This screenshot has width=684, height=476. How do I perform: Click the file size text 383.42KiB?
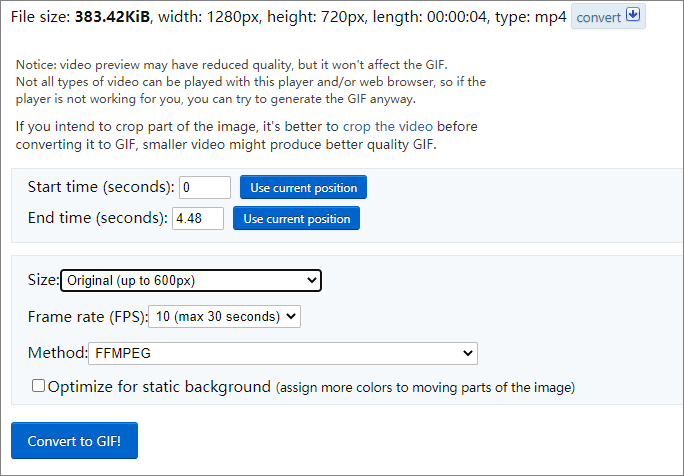[x=112, y=17]
